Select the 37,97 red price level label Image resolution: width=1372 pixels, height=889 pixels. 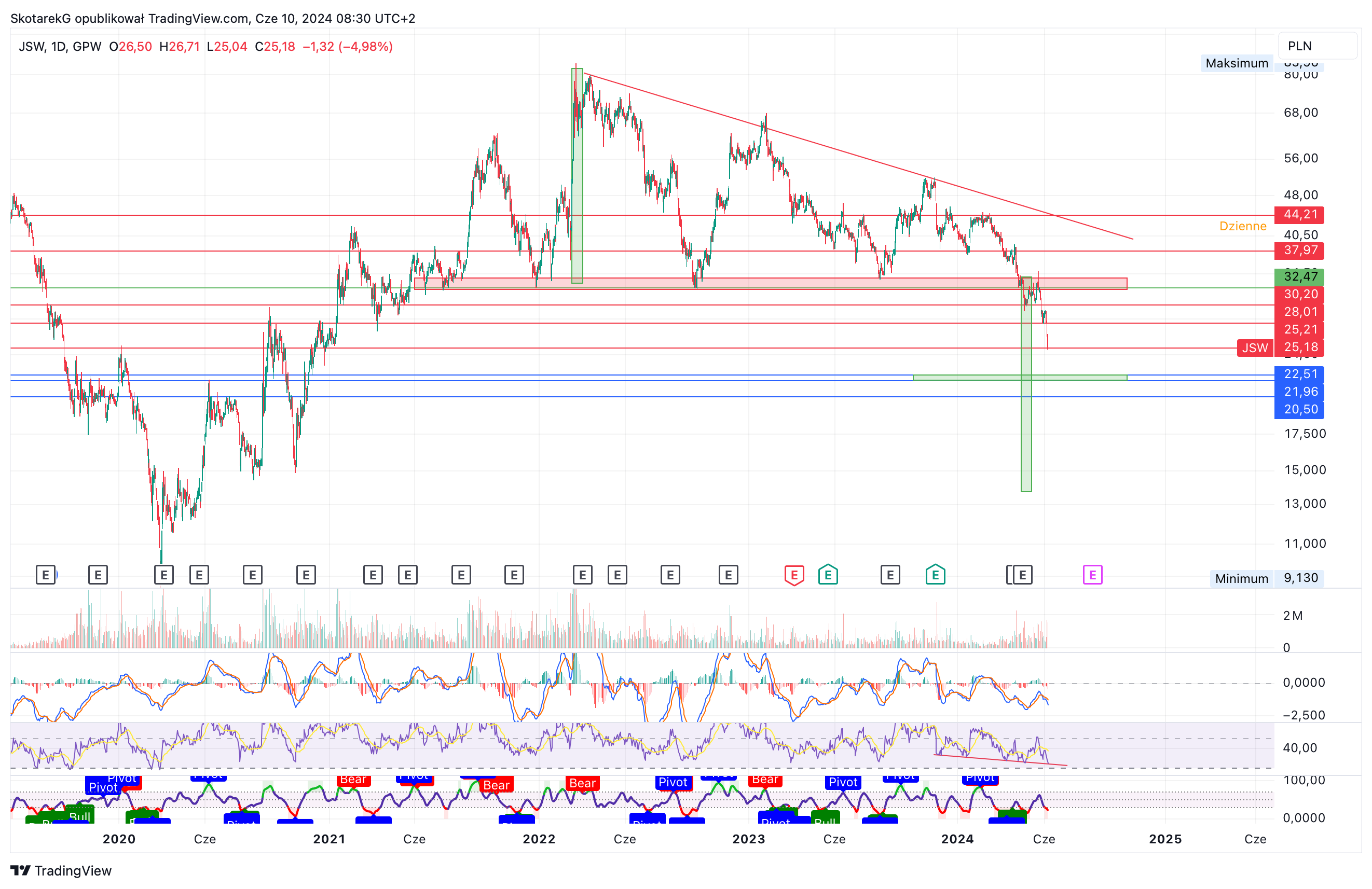tap(1300, 250)
